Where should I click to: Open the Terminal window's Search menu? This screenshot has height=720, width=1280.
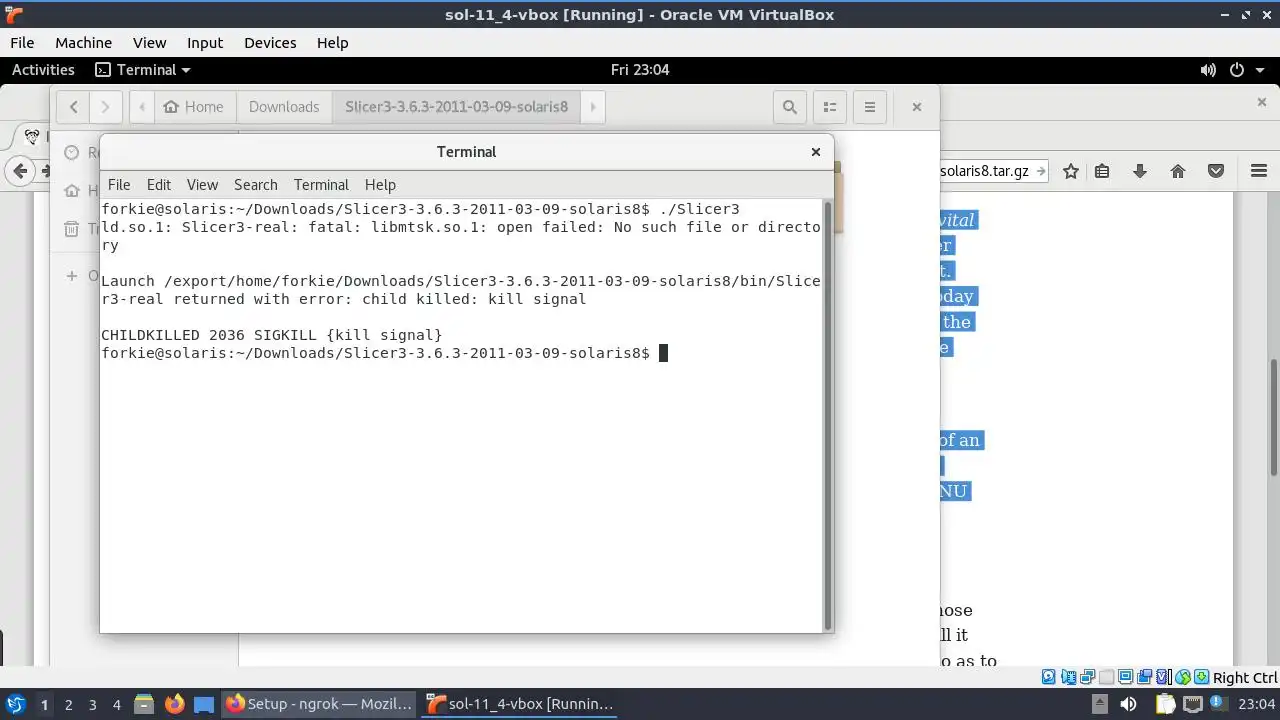(256, 185)
